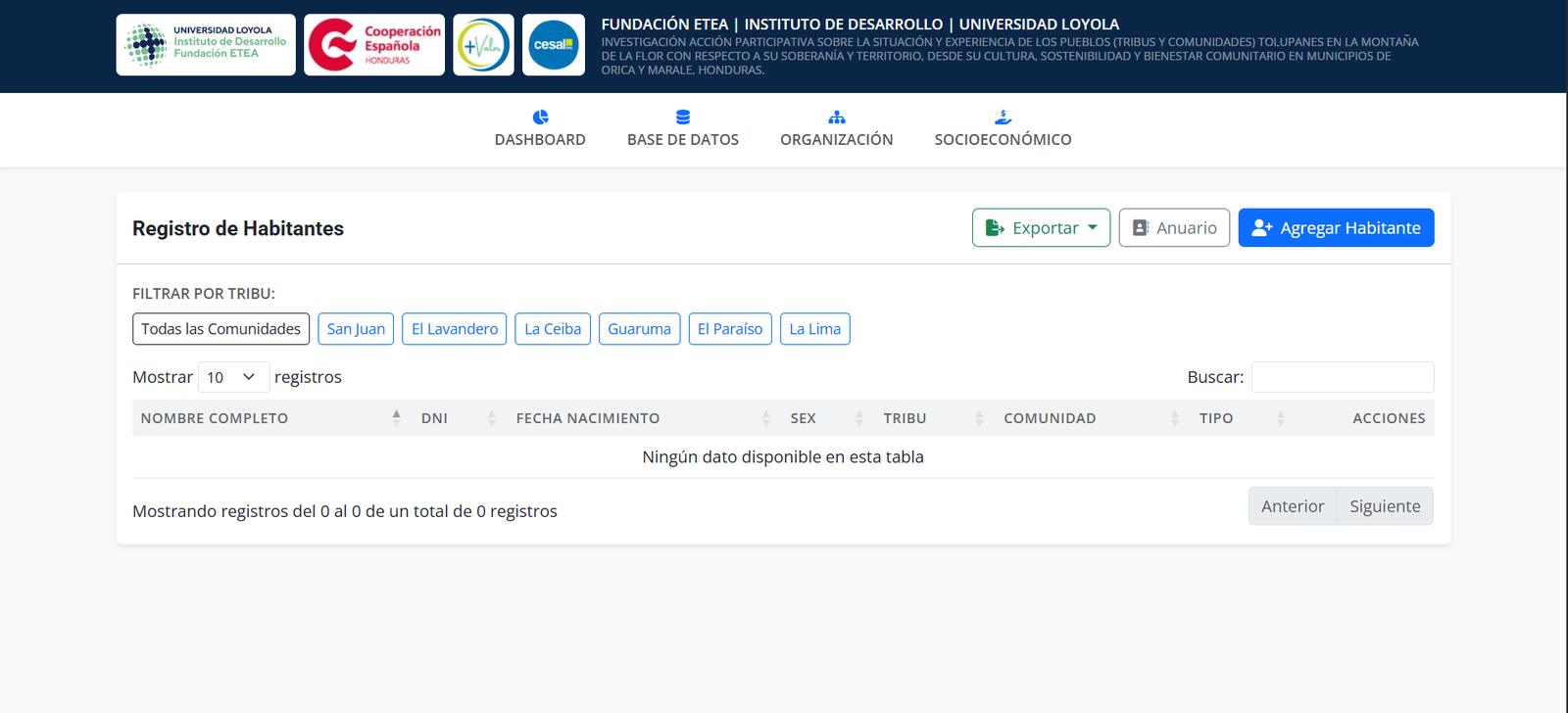Click the +Valor circular logo
Screen dimensions: 1568x713
(x=483, y=45)
